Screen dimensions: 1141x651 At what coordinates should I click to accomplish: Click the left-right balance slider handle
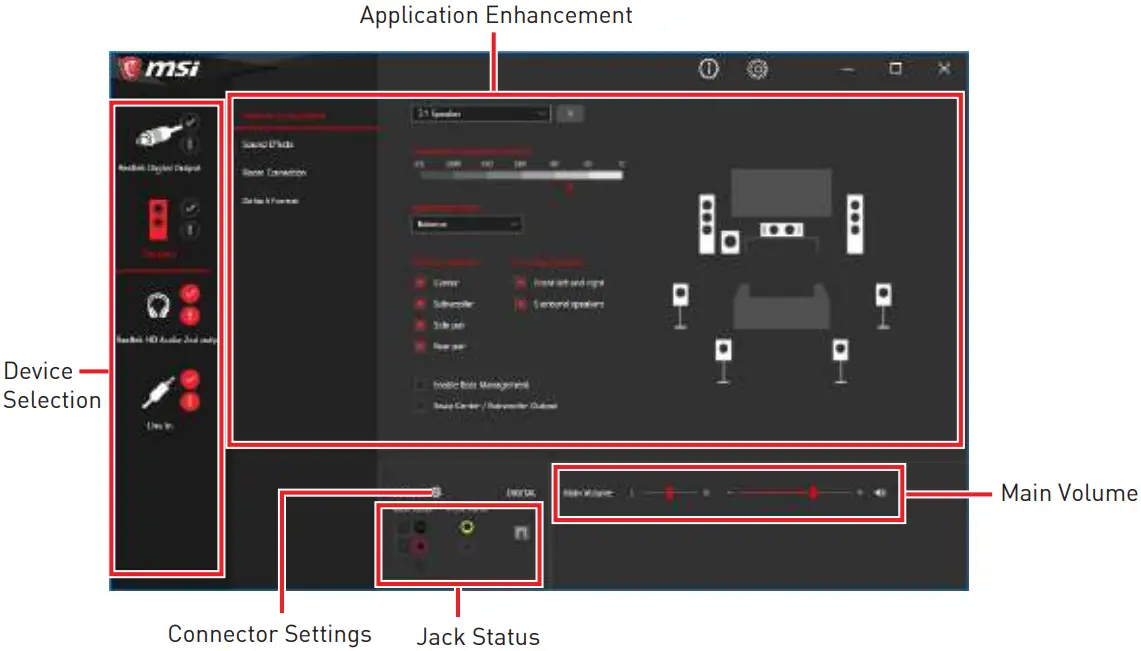coord(669,492)
